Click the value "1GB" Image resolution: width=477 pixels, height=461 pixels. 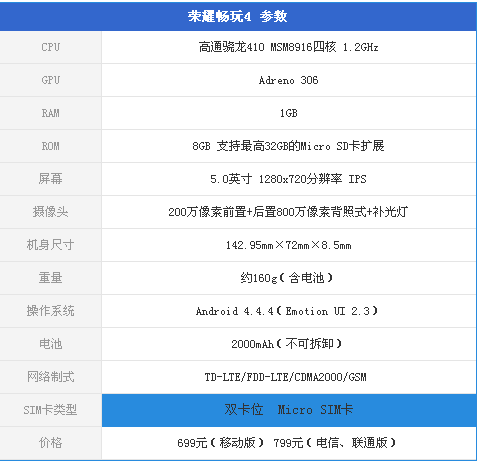pos(289,113)
